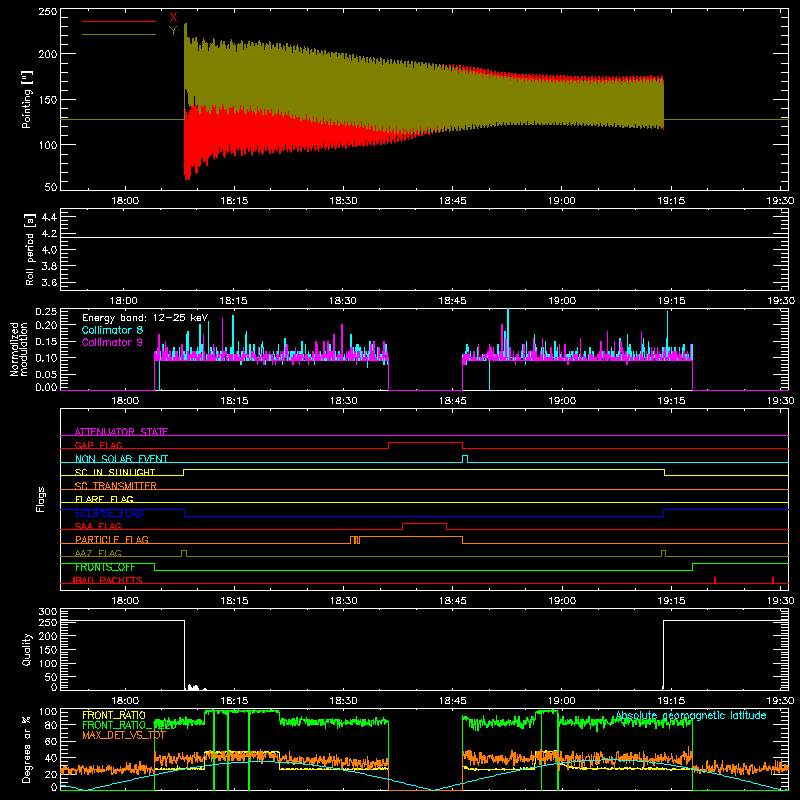Click the SC_IN_SUNLIGHT flag label

[115, 472]
